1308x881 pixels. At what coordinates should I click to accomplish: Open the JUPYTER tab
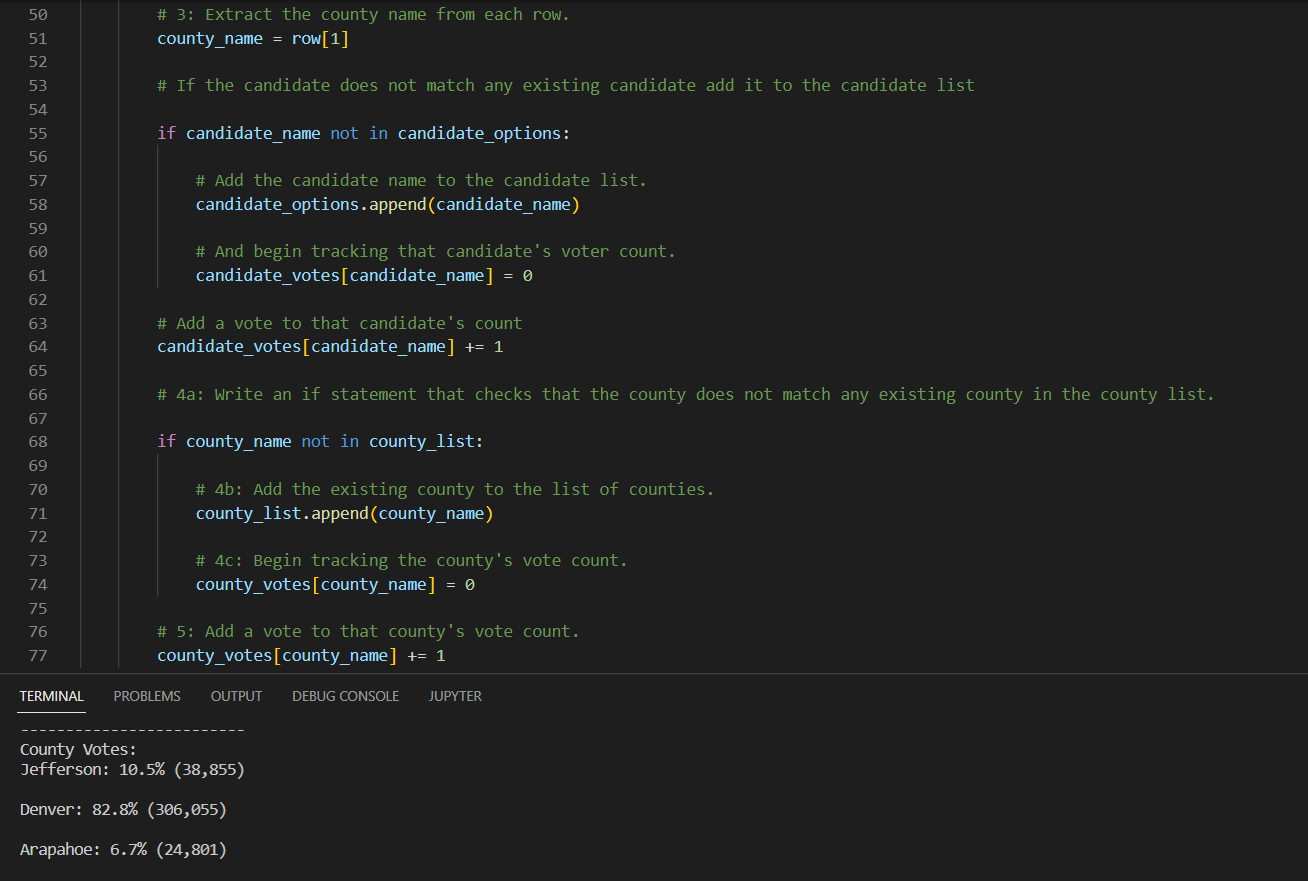[454, 696]
